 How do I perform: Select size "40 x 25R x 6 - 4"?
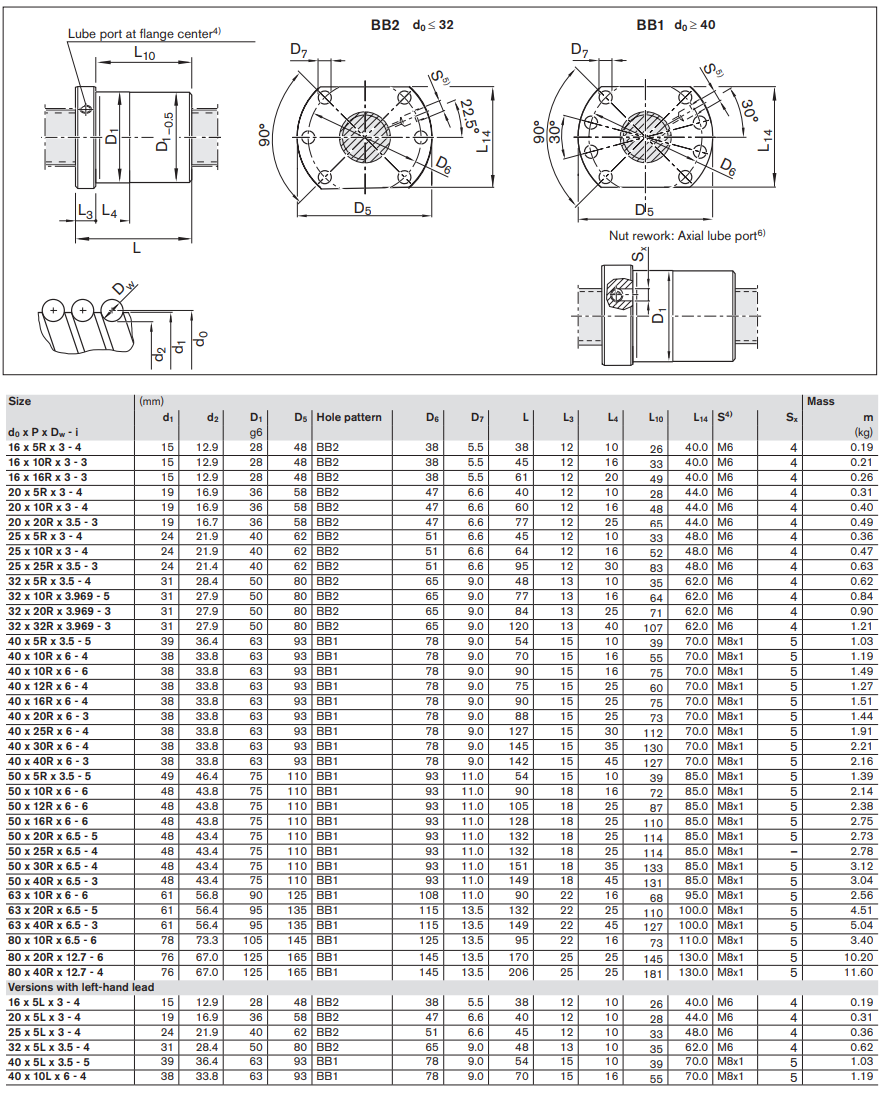tap(48, 731)
